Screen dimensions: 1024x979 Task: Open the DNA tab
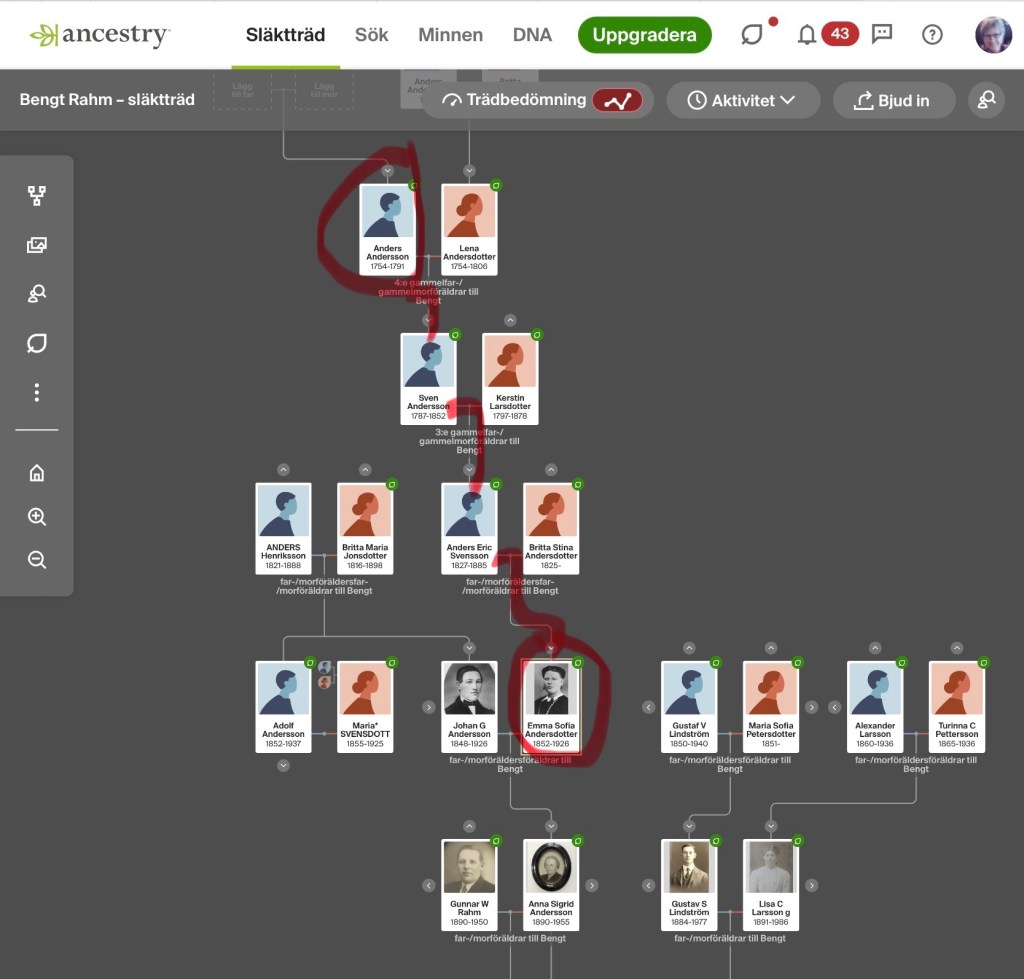coord(532,35)
